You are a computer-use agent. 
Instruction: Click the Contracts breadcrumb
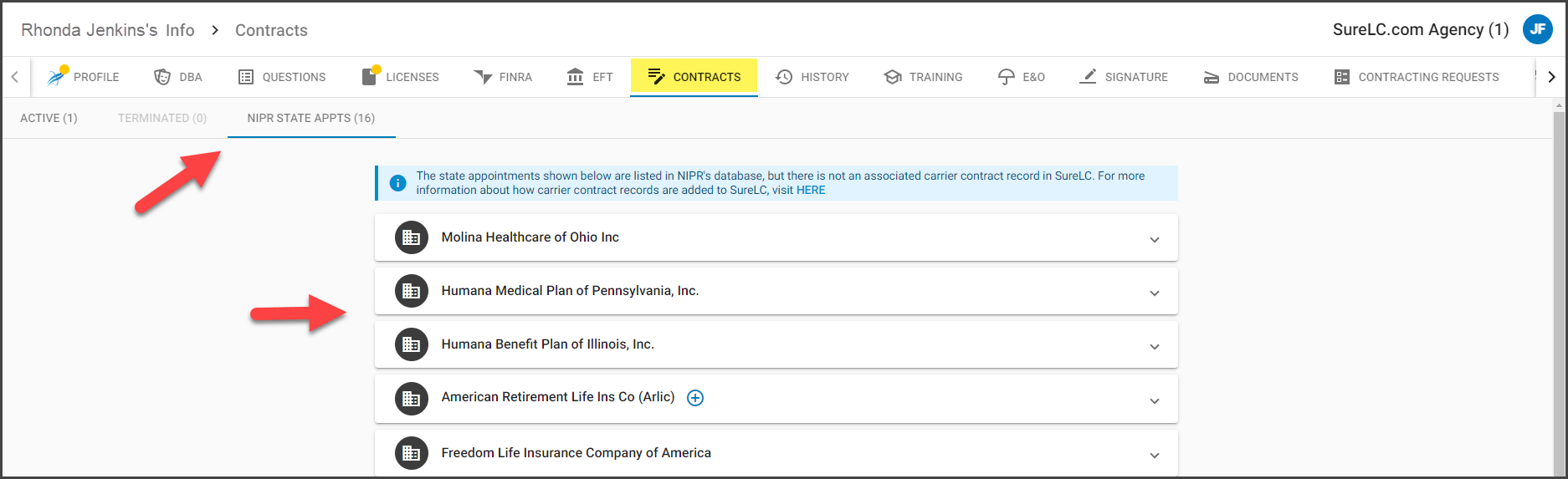(271, 30)
